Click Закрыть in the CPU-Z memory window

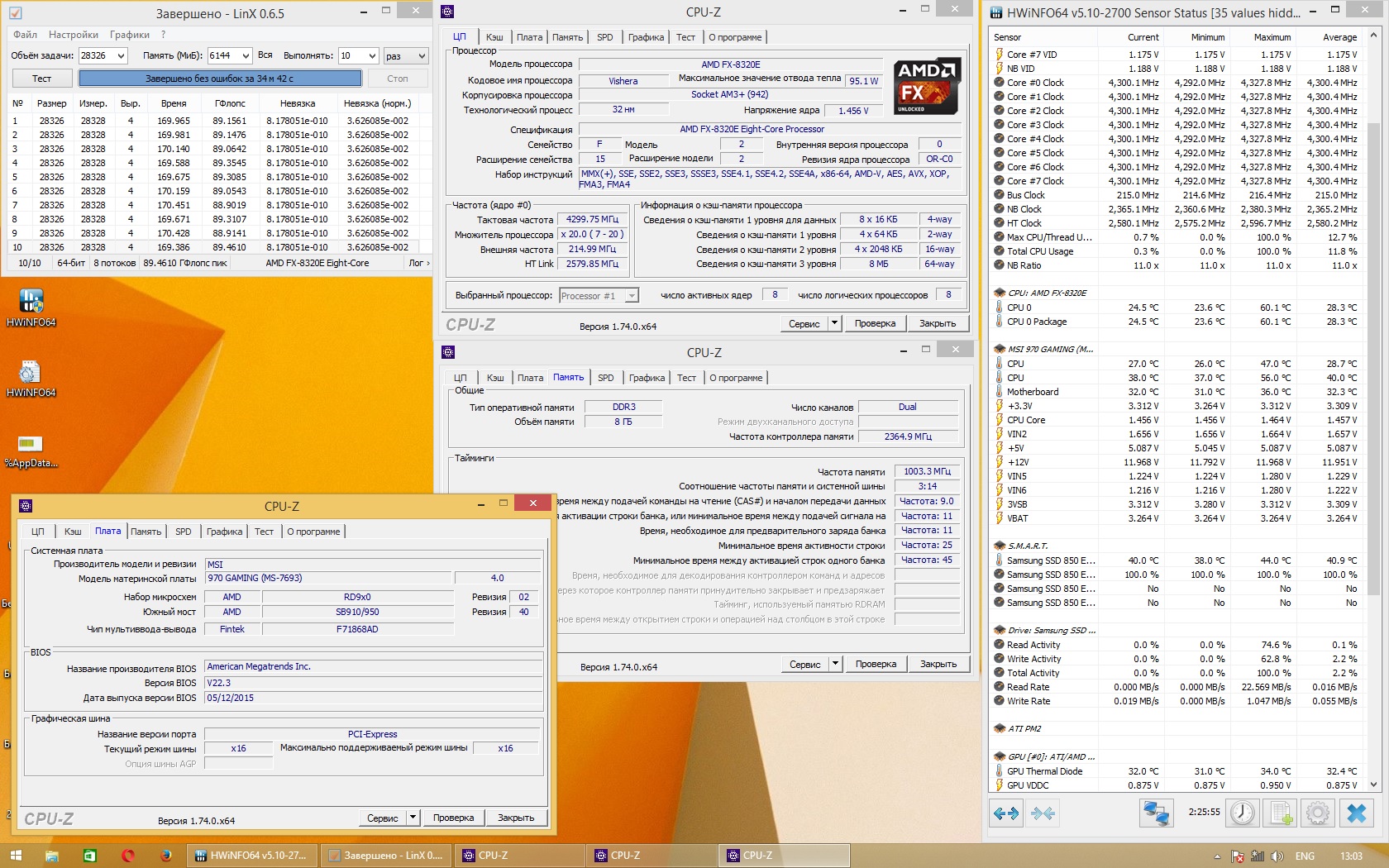point(938,664)
